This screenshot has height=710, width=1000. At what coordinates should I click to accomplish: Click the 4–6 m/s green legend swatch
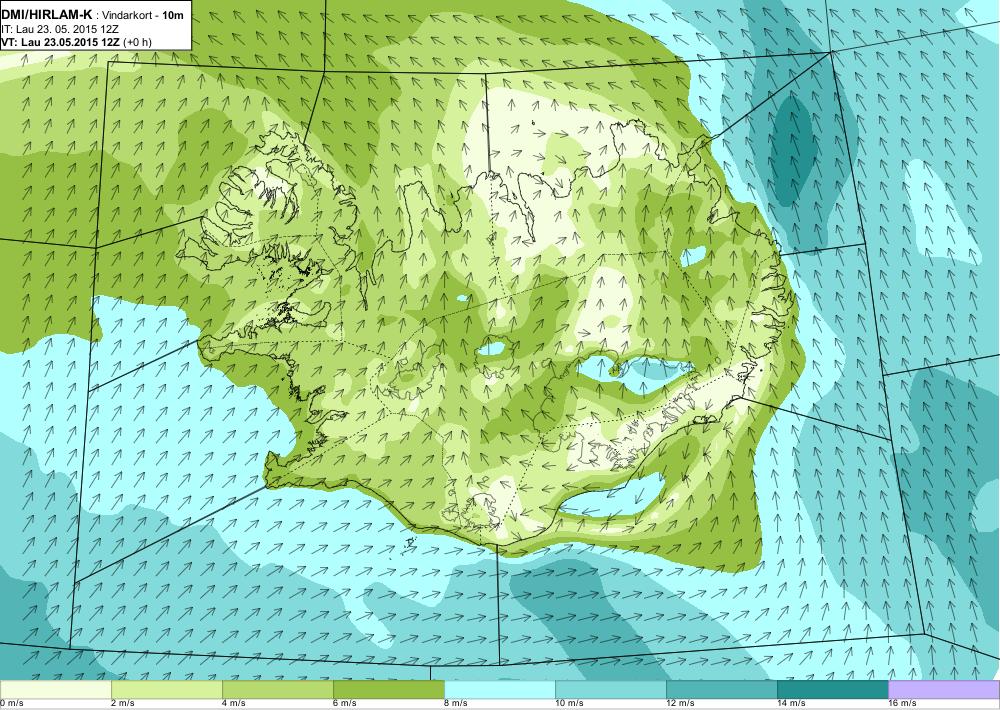click(277, 690)
